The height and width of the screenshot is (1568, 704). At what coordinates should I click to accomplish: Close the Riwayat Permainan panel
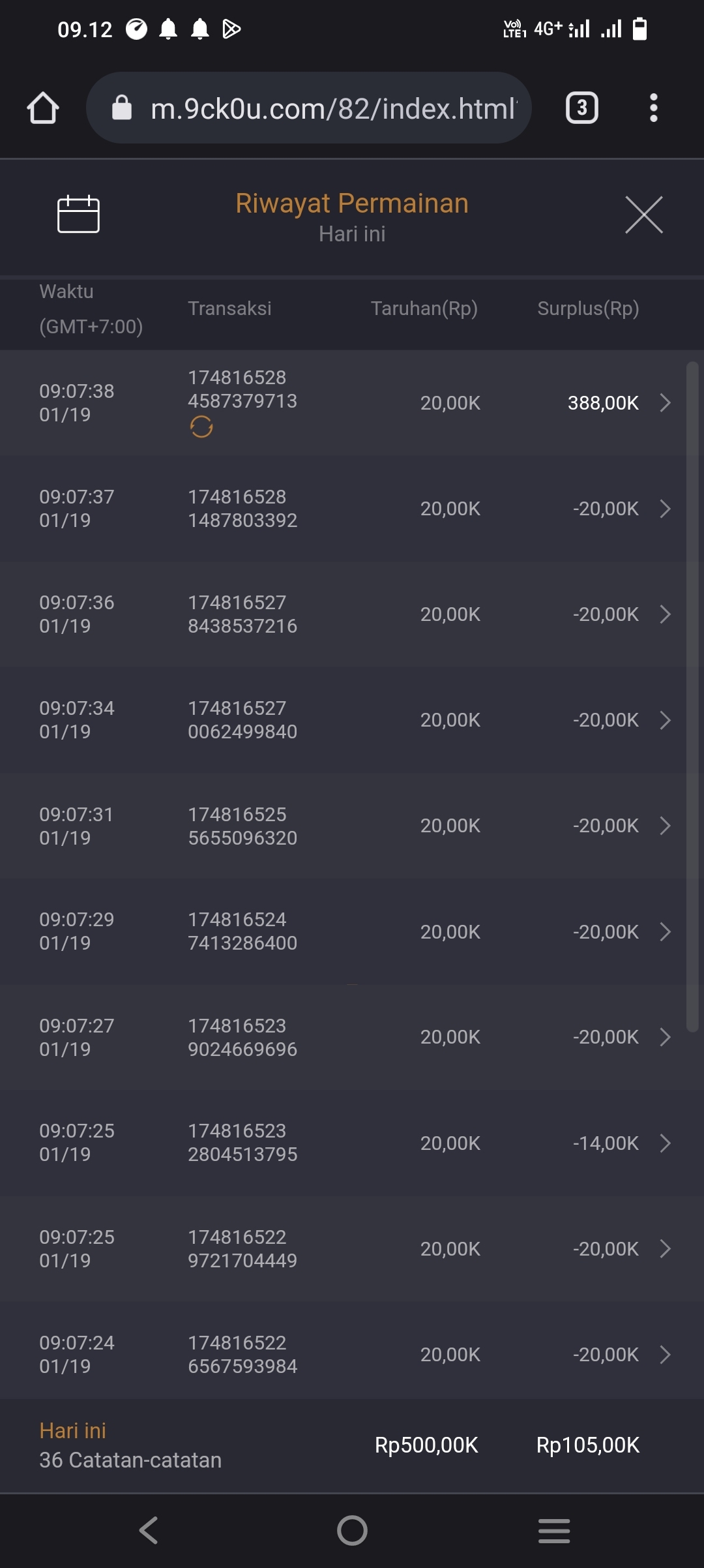[643, 215]
